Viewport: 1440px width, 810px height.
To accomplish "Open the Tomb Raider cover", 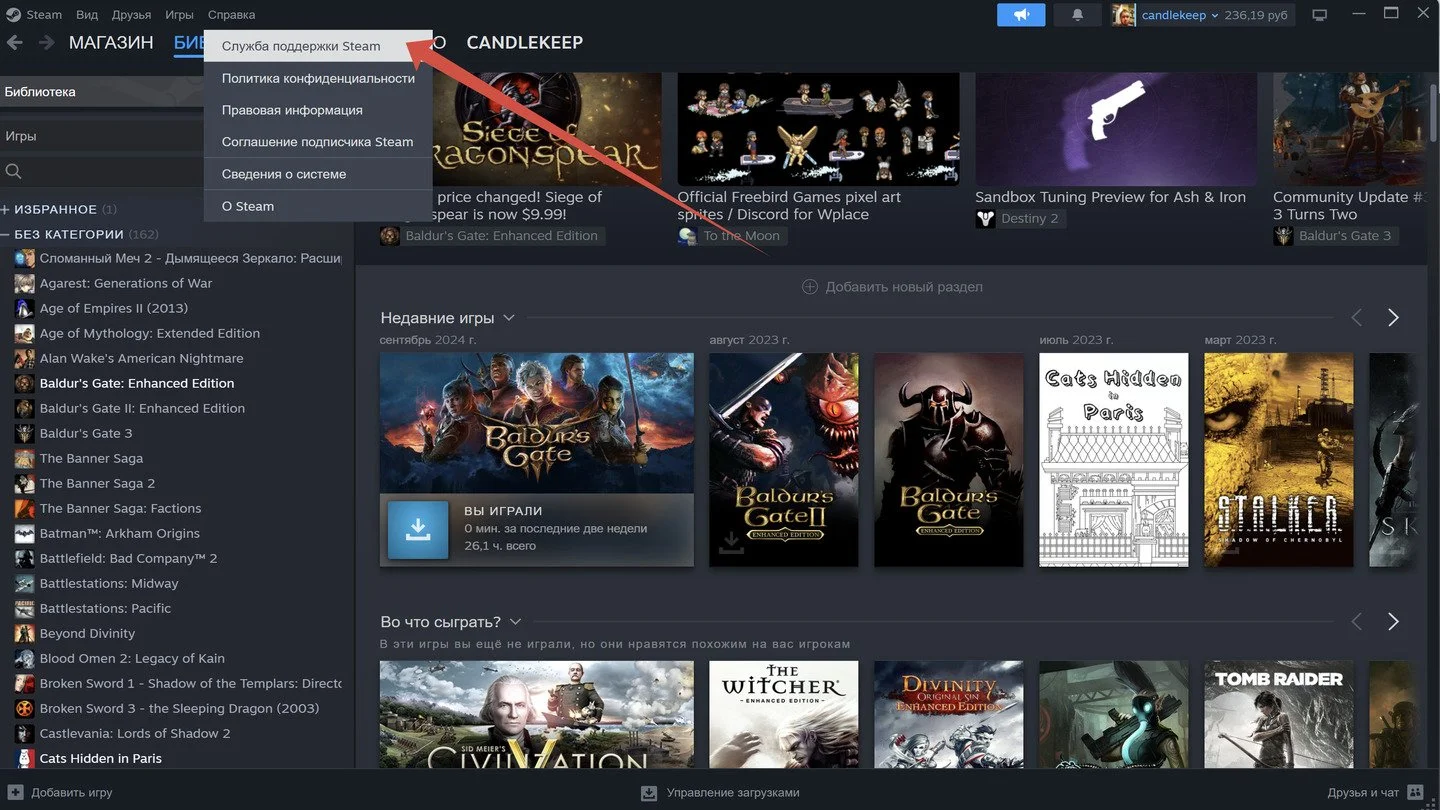I will coord(1279,714).
